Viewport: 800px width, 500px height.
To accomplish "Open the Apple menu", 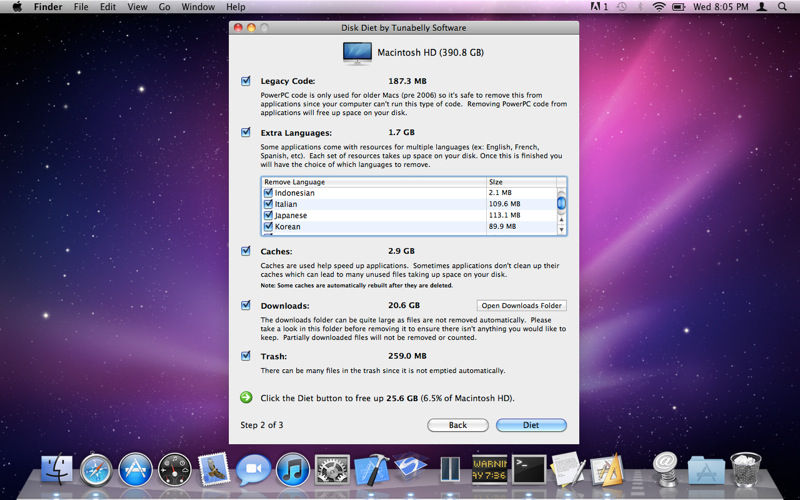I will pyautogui.click(x=17, y=7).
